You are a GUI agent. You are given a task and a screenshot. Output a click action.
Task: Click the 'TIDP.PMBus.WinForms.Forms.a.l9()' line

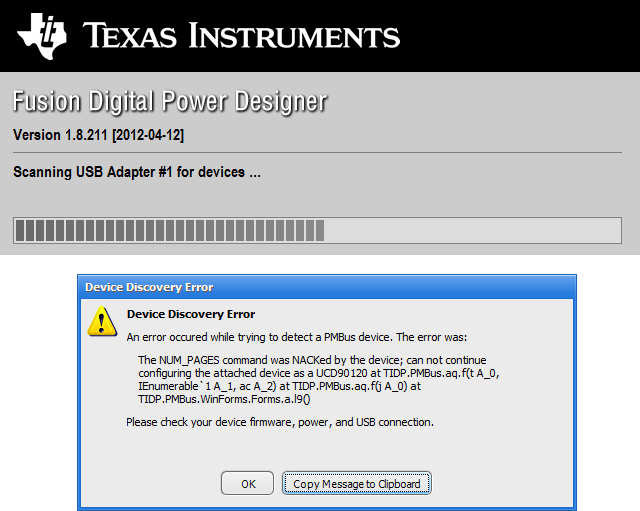coord(224,399)
